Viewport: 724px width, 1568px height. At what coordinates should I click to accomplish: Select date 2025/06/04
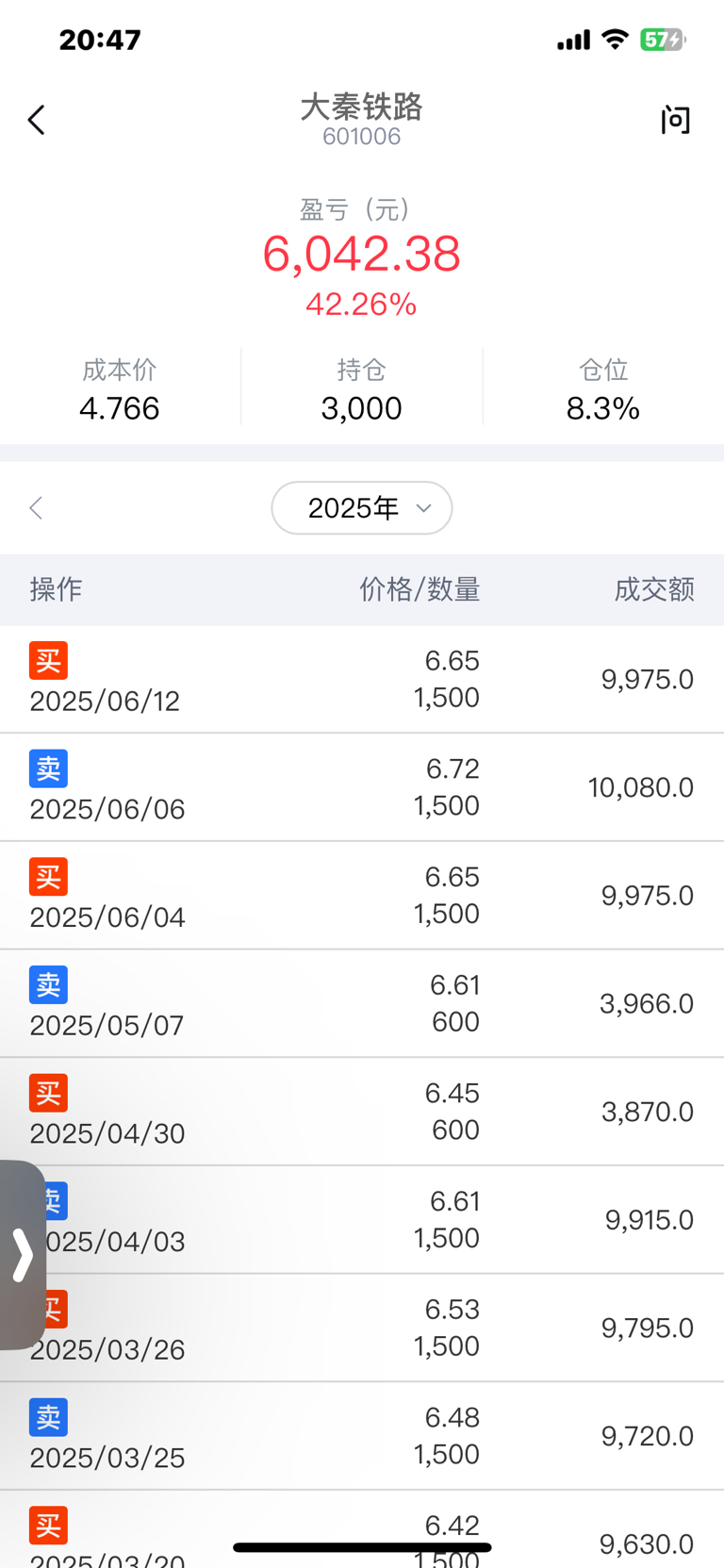(107, 916)
